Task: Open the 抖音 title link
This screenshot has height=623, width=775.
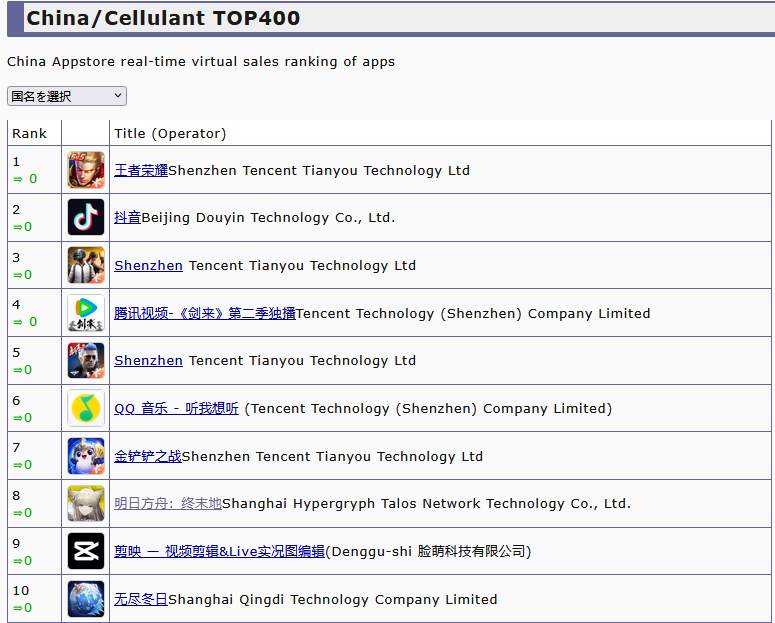Action: point(127,218)
